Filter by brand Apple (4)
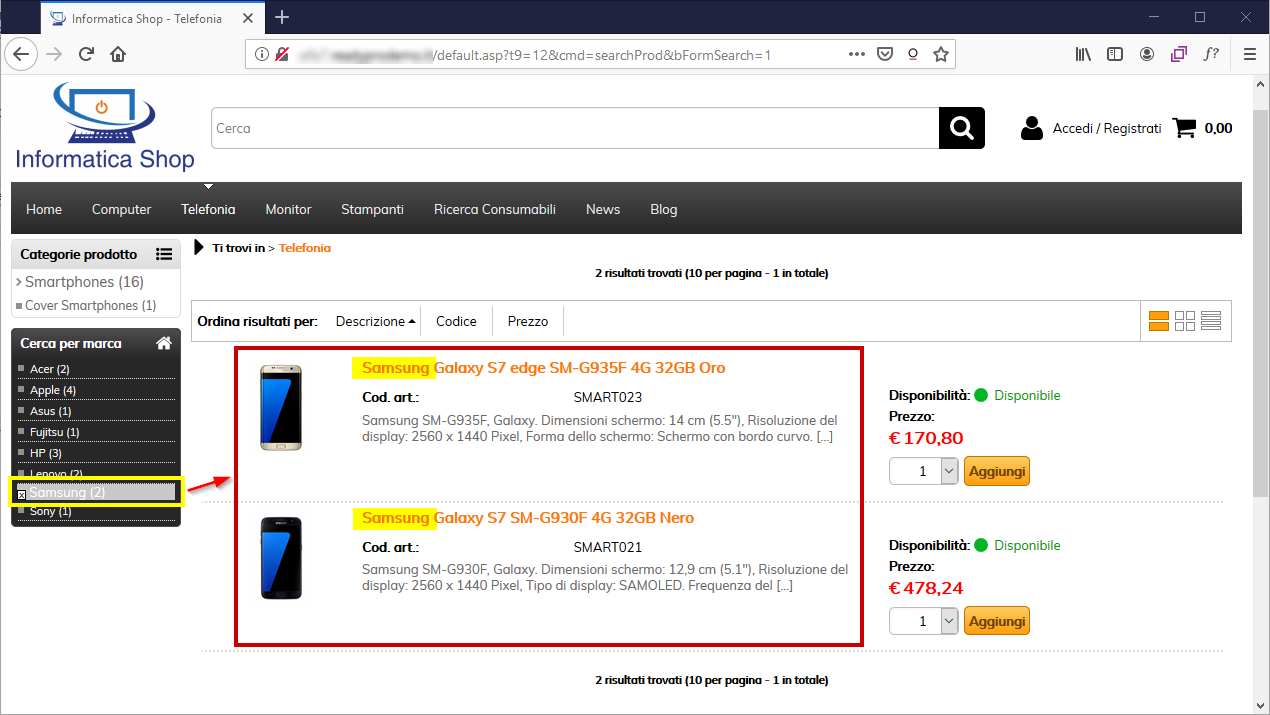 point(53,390)
